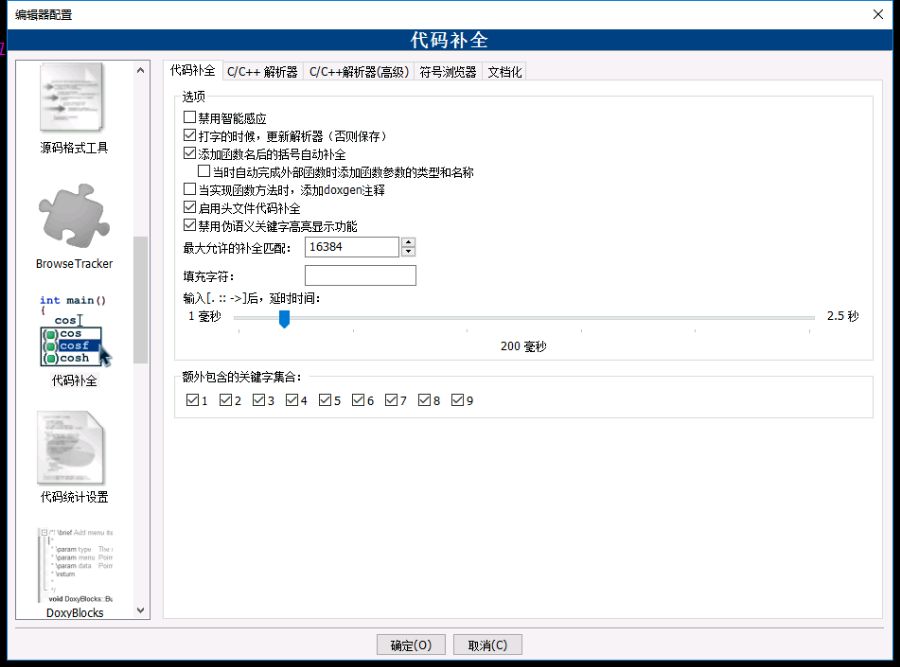Decrease max matches with spinner down arrow
The image size is (900, 667).
pyautogui.click(x=408, y=251)
